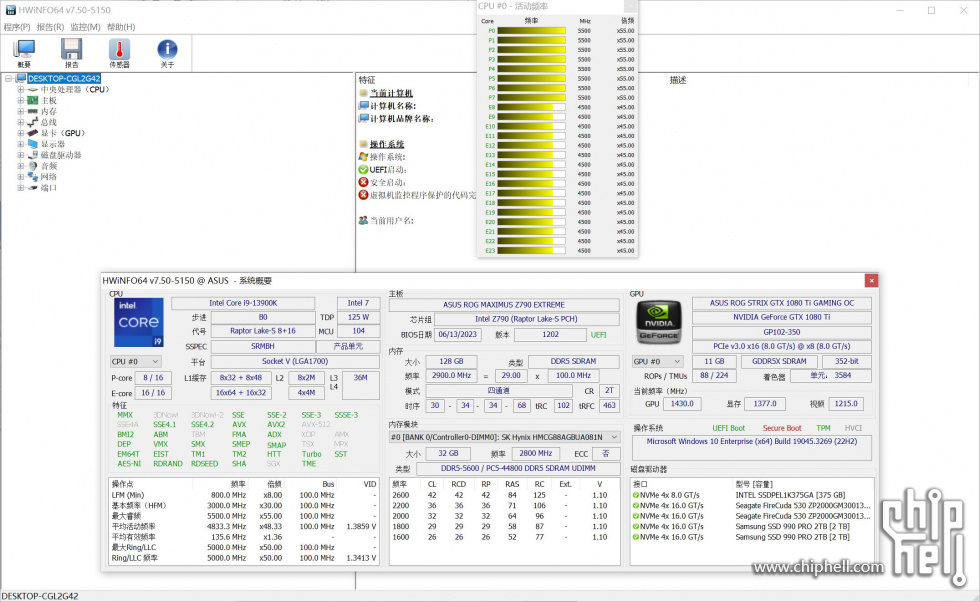Image resolution: width=980 pixels, height=602 pixels.
Task: Click the 主板 motherboard icon in tree
Action: point(32,100)
